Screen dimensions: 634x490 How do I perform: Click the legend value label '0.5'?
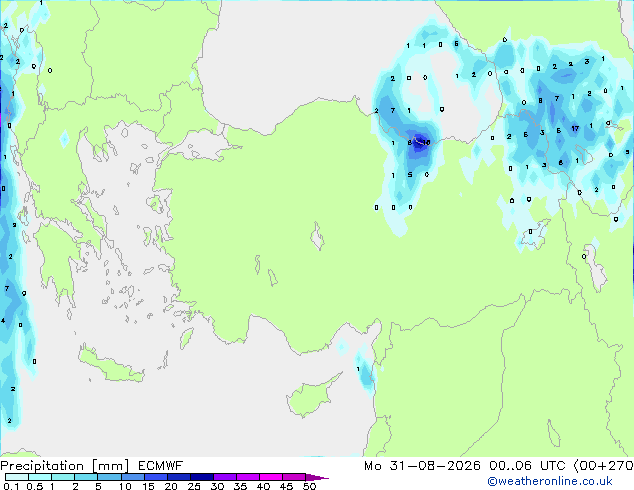tap(35, 486)
